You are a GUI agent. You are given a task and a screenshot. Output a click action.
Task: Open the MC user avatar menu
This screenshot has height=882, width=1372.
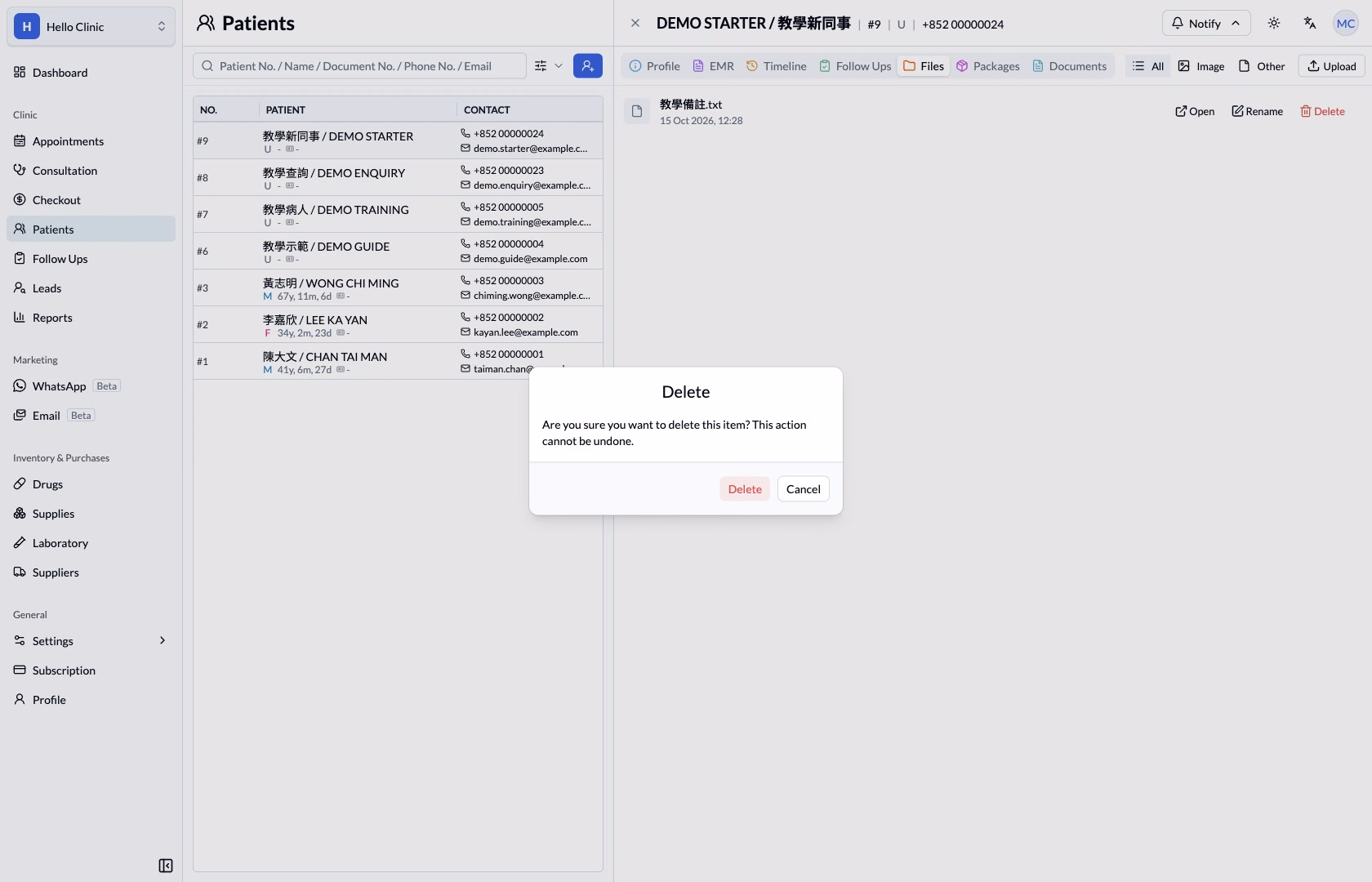pos(1345,23)
